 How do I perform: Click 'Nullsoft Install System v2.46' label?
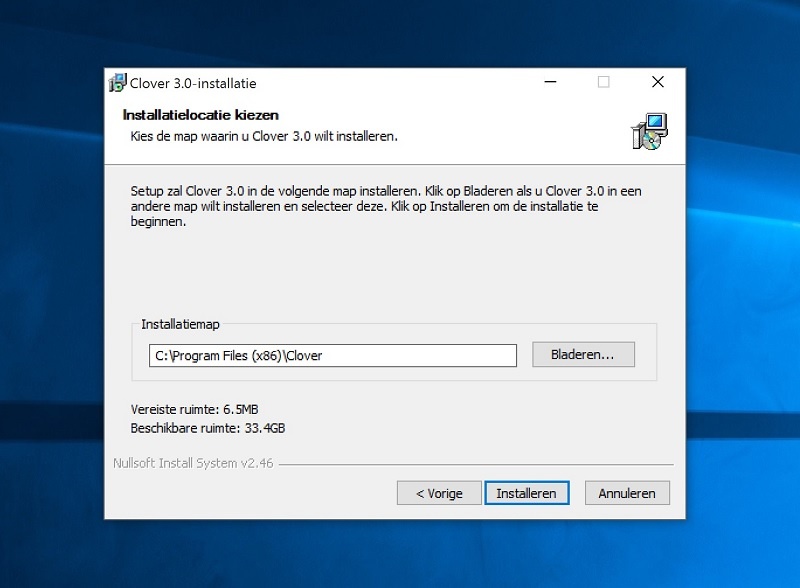point(193,463)
